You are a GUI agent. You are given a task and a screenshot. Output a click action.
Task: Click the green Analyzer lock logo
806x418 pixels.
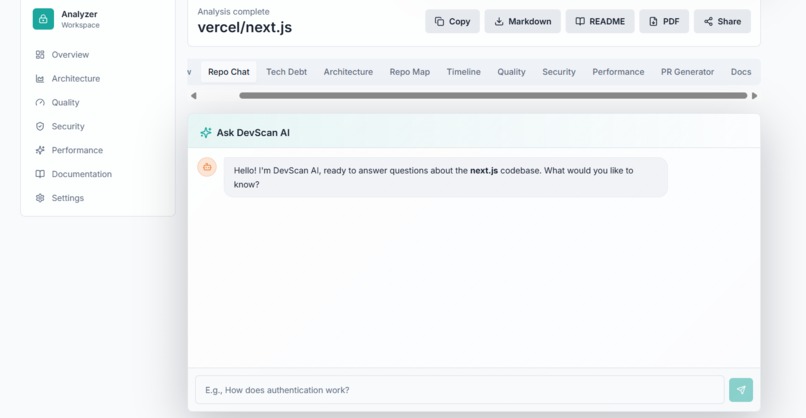43,19
